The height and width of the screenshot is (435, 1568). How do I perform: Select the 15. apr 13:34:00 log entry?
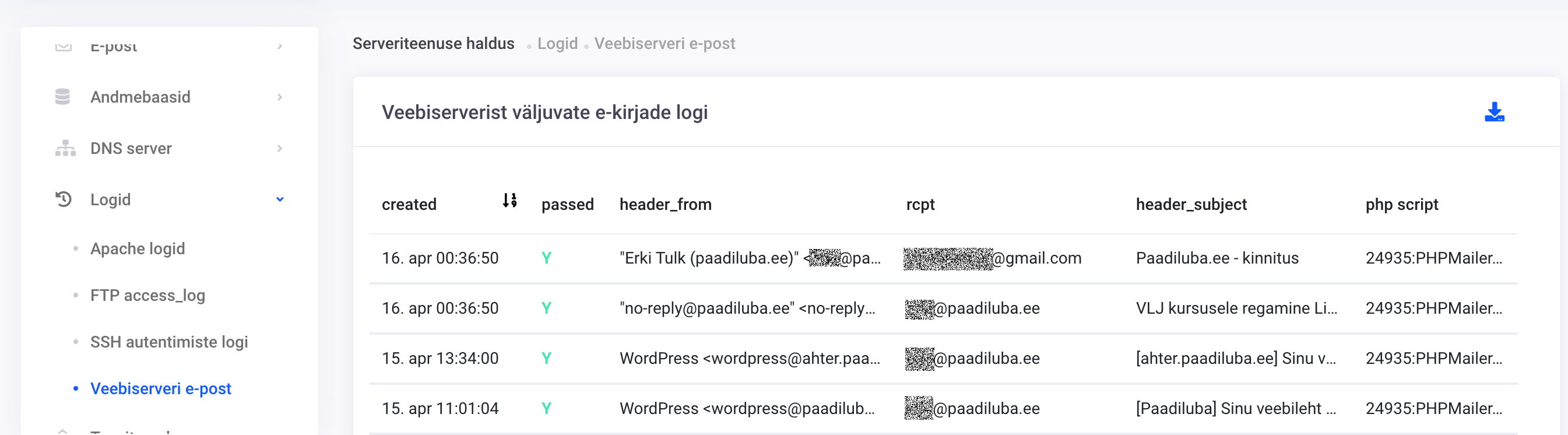440,358
